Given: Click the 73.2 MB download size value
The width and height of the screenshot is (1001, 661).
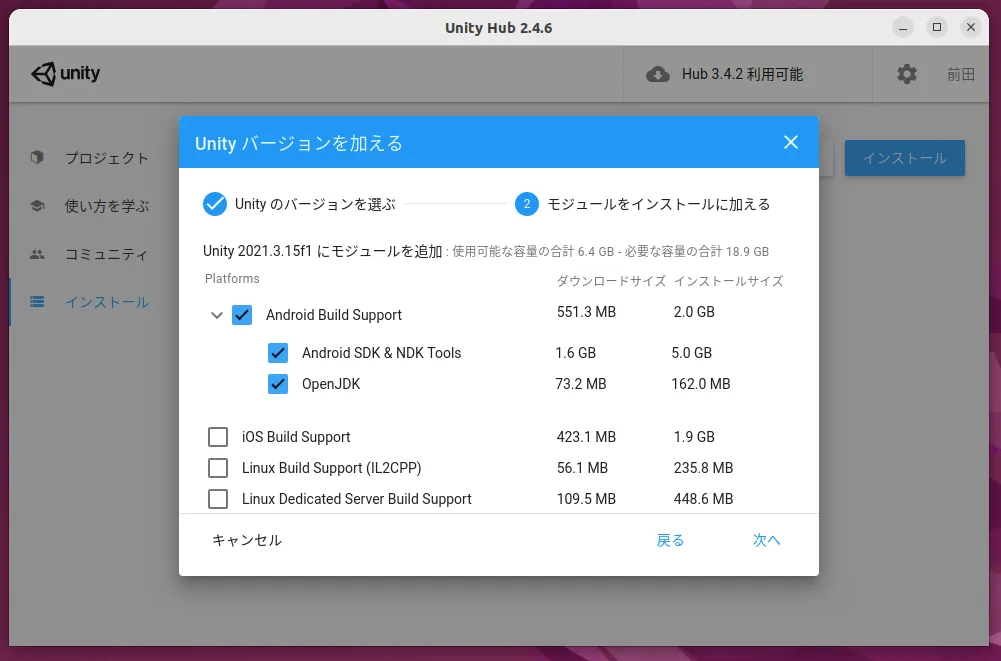Looking at the screenshot, I should coord(581,384).
